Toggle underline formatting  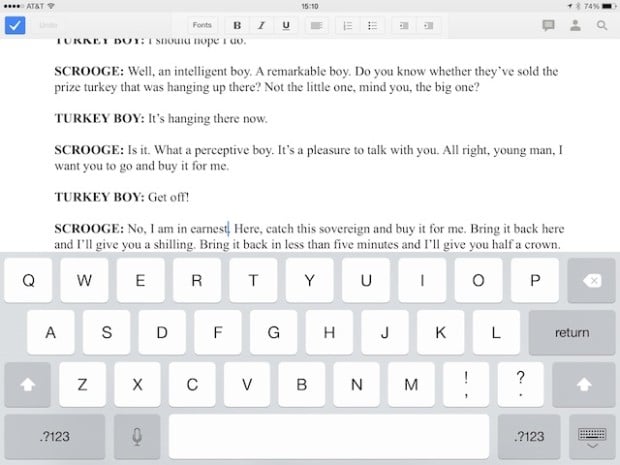[x=286, y=25]
